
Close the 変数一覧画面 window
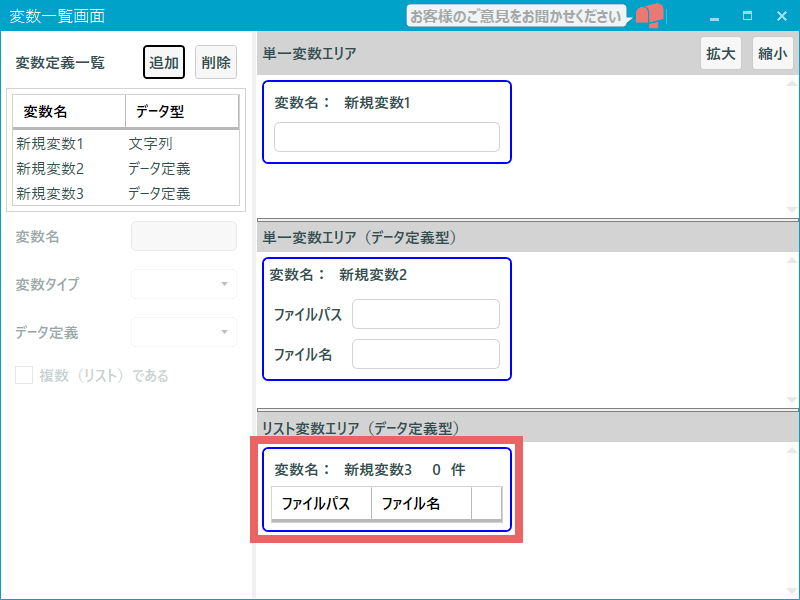tap(782, 16)
